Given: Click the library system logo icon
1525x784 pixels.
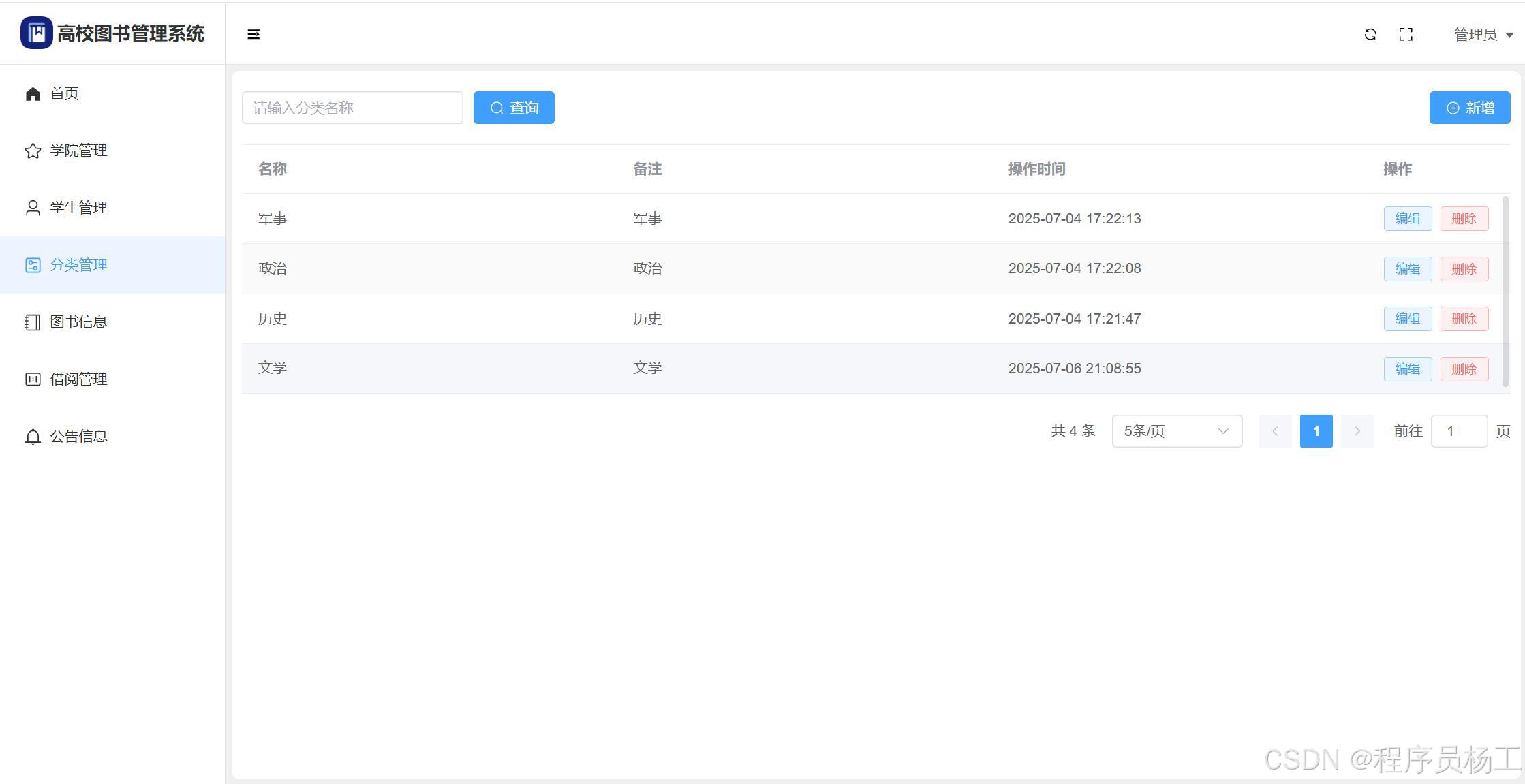Looking at the screenshot, I should pyautogui.click(x=36, y=33).
